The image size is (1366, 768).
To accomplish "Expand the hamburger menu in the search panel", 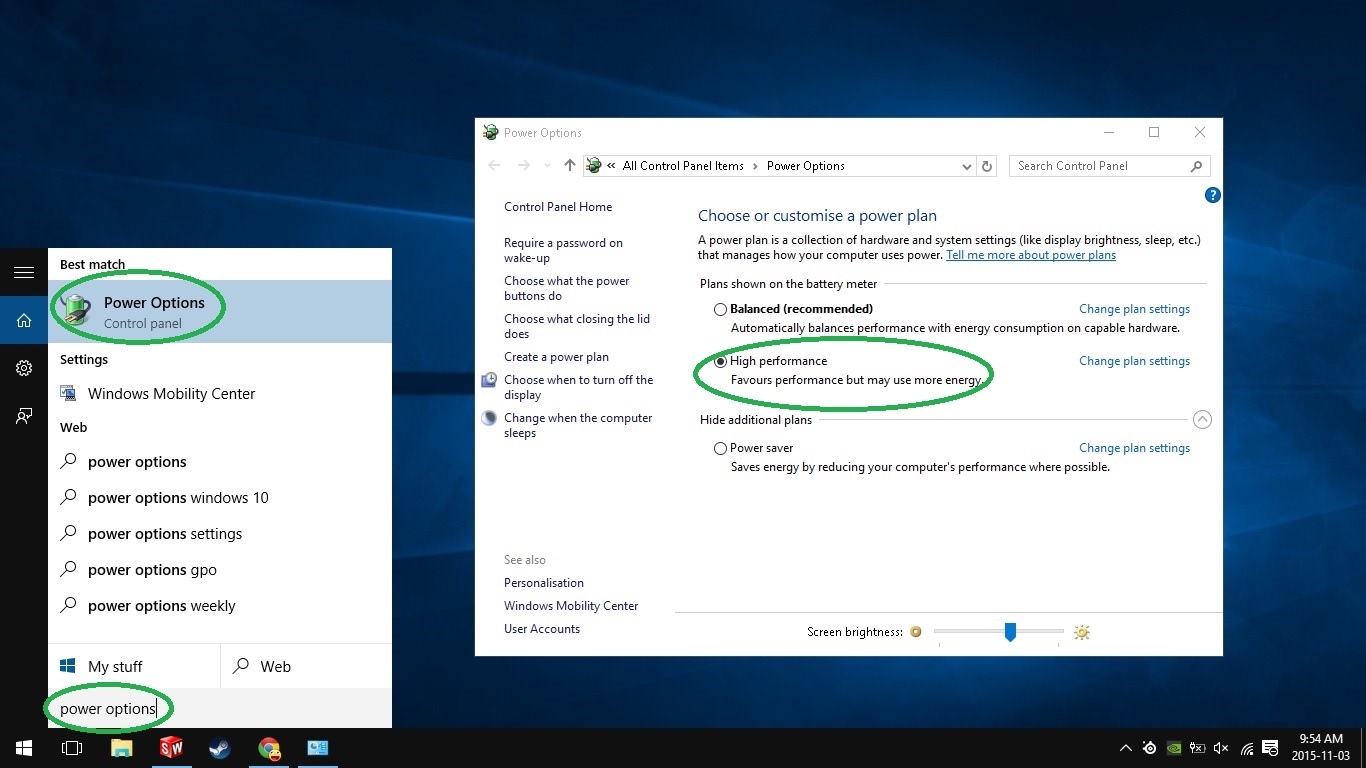I will point(24,272).
